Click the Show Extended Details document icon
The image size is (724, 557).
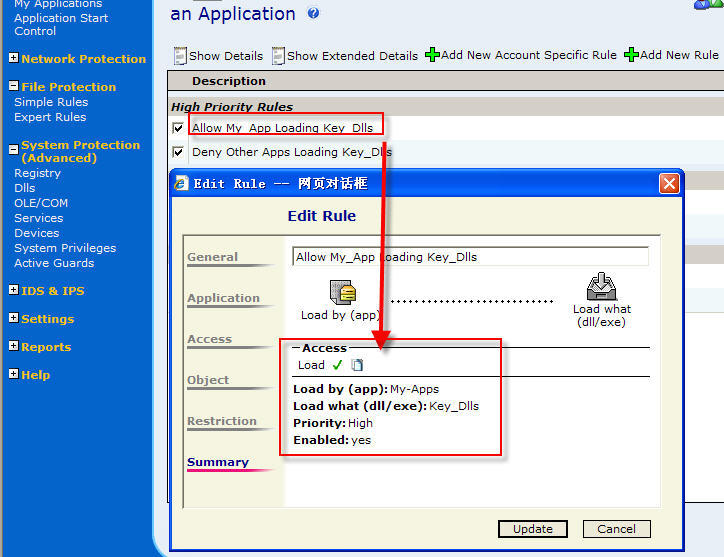pyautogui.click(x=278, y=56)
